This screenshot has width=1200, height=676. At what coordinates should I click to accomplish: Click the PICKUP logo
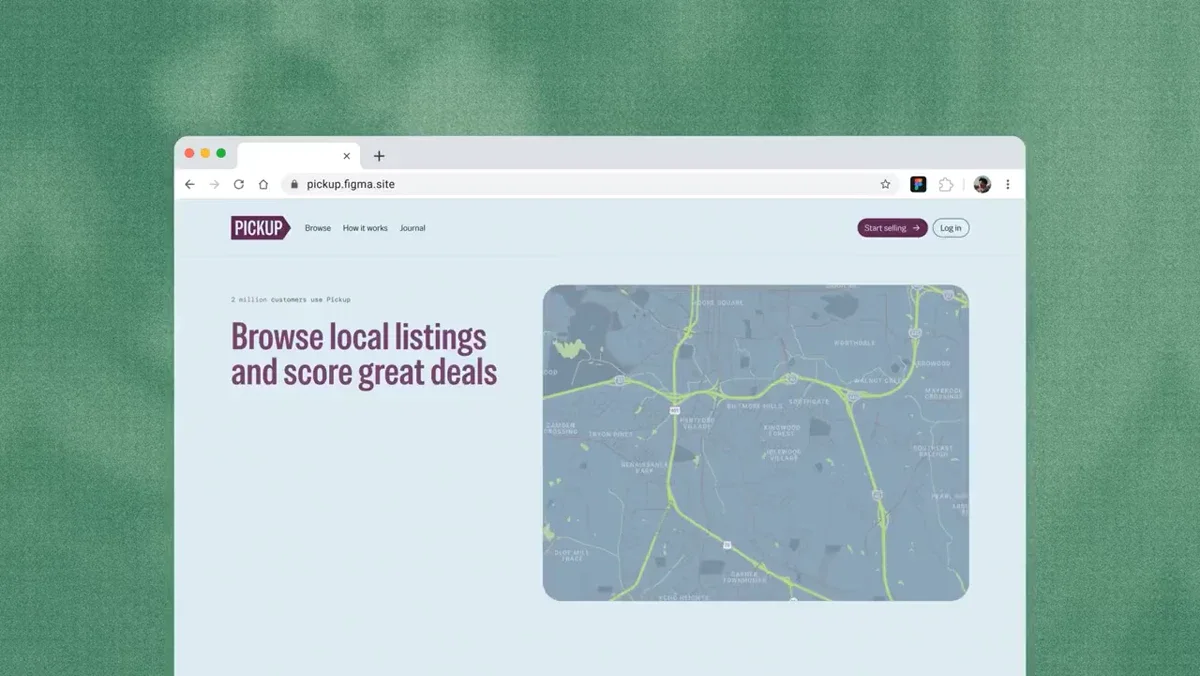pos(260,228)
